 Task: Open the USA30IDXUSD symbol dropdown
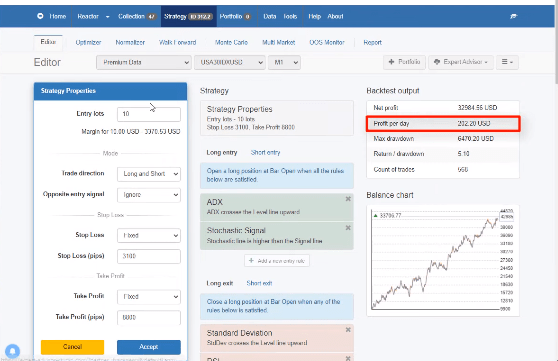pos(230,62)
